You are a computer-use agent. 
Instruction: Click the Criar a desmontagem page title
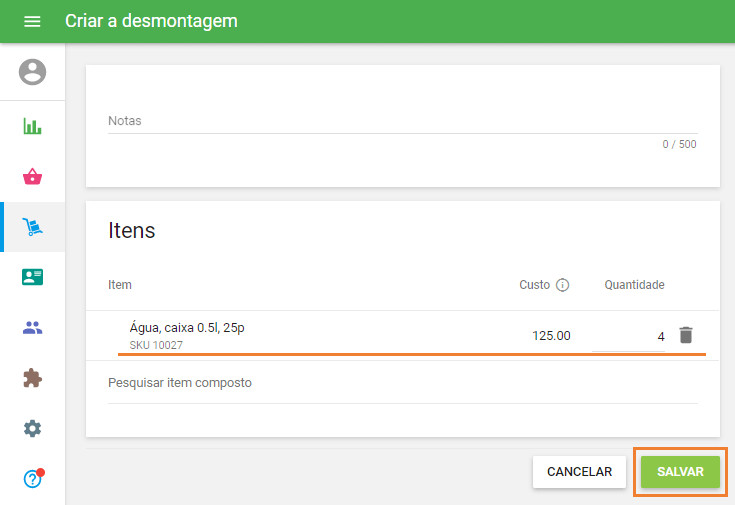pos(151,21)
